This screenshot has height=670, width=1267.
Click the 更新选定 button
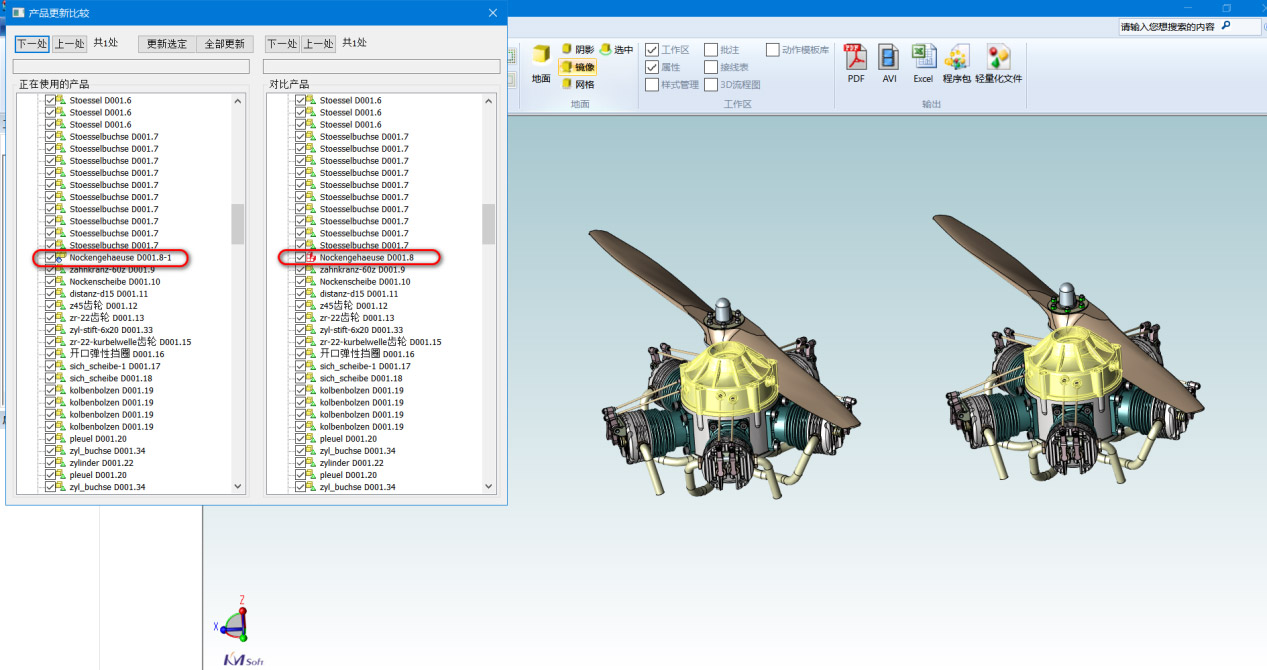(x=167, y=44)
